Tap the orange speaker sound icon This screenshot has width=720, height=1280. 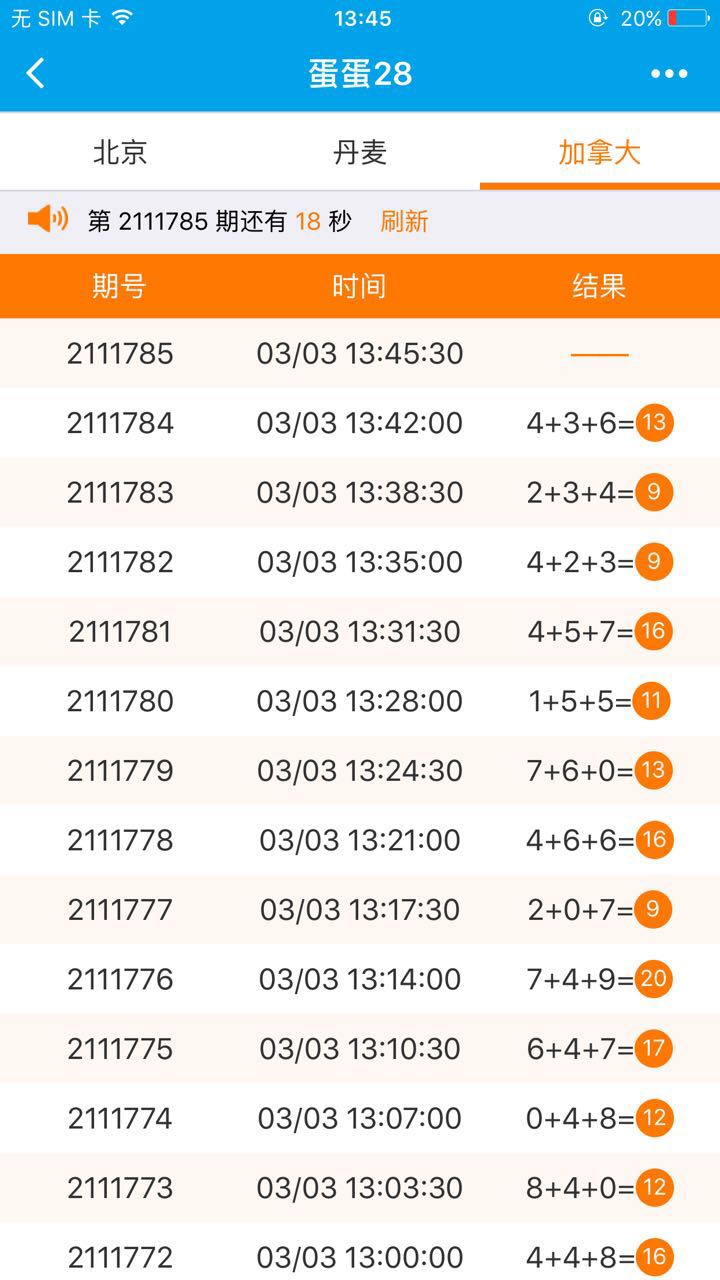pos(48,219)
